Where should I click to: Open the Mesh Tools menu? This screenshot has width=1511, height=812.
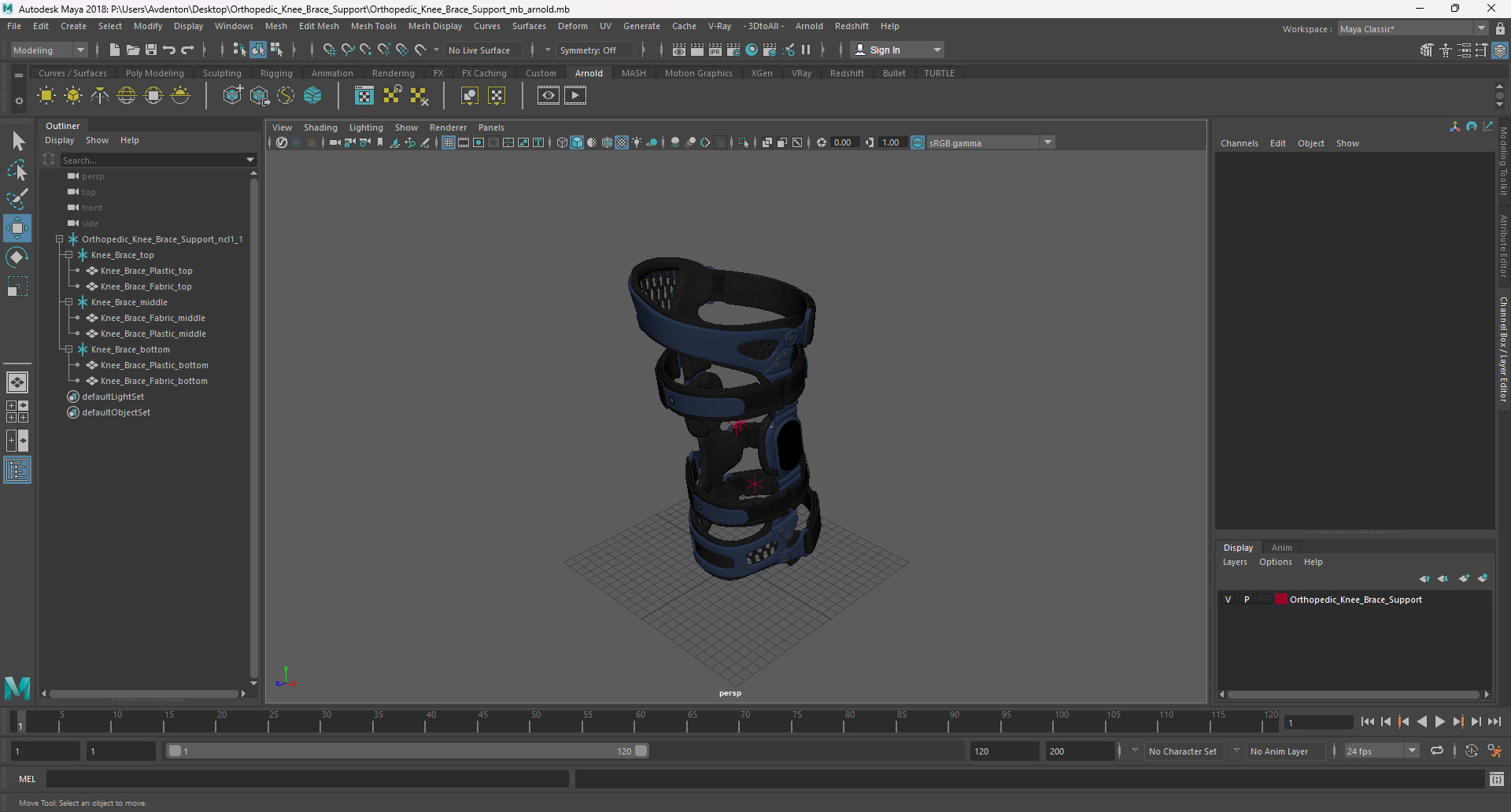pyautogui.click(x=373, y=26)
